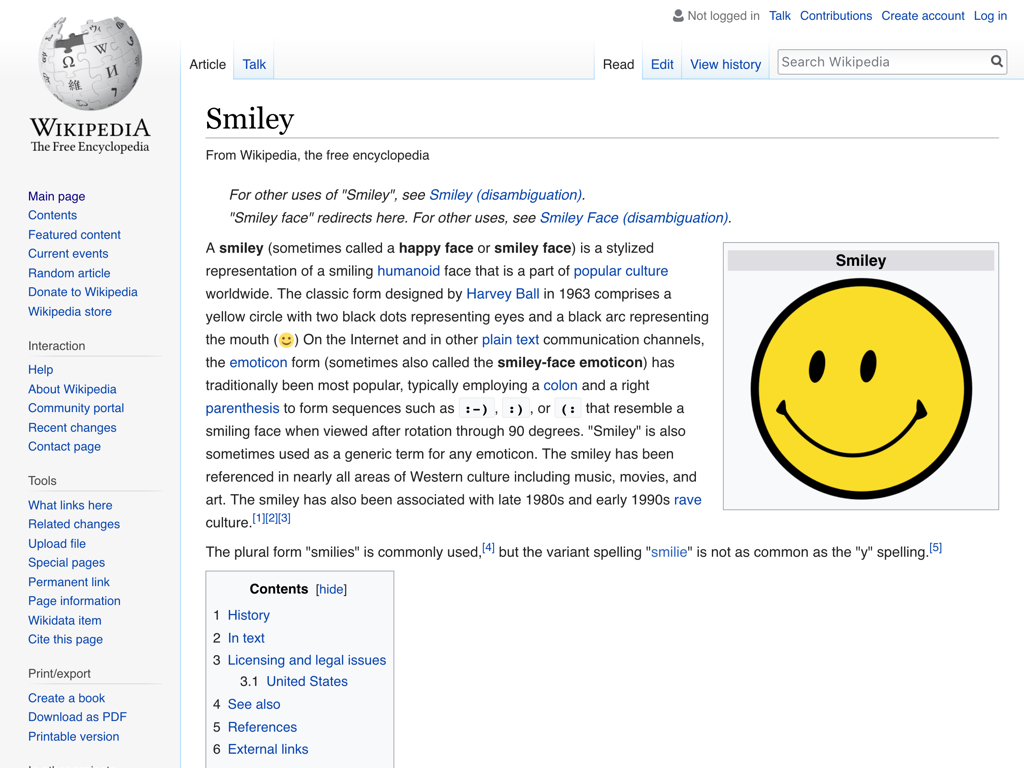Open About Wikipedia
The height and width of the screenshot is (768, 1024).
(x=72, y=389)
